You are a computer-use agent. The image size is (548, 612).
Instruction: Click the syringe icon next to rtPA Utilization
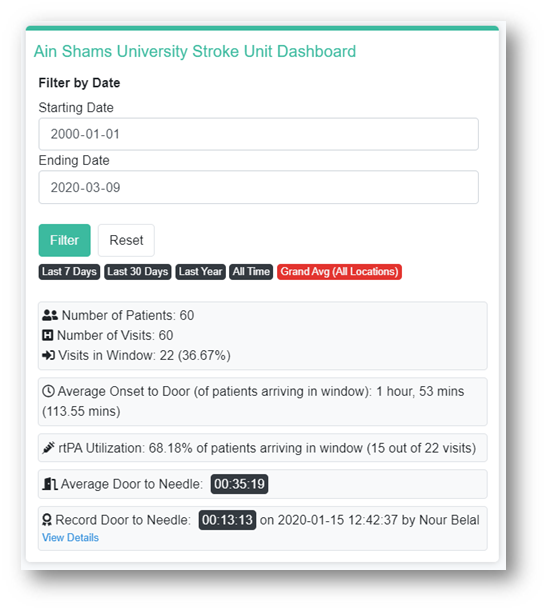(48, 447)
